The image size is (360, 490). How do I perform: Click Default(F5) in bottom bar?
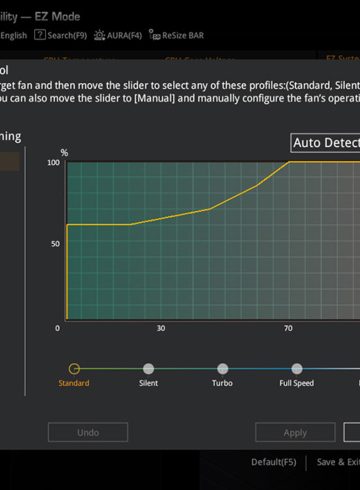pyautogui.click(x=274, y=462)
